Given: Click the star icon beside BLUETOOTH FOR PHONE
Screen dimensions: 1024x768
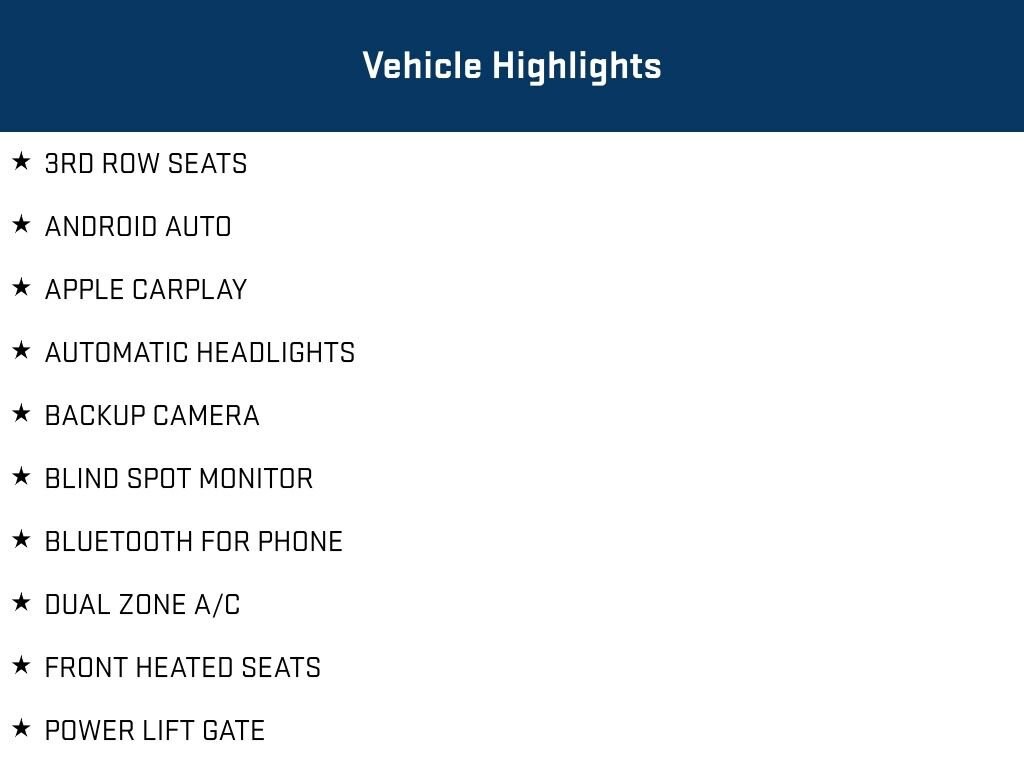Looking at the screenshot, I should point(21,540).
